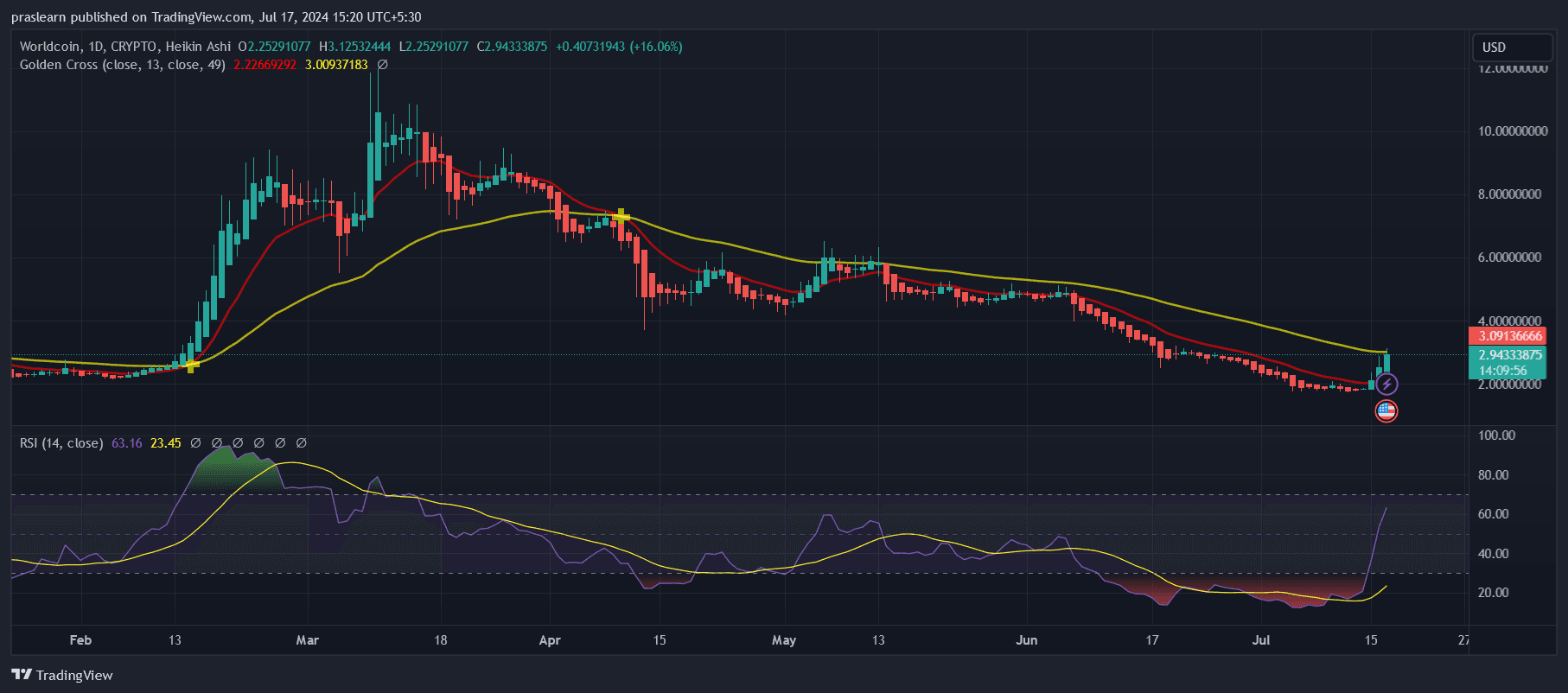The image size is (1568, 693).
Task: Click the 100.00 RSI axis label
Action: (x=1496, y=435)
